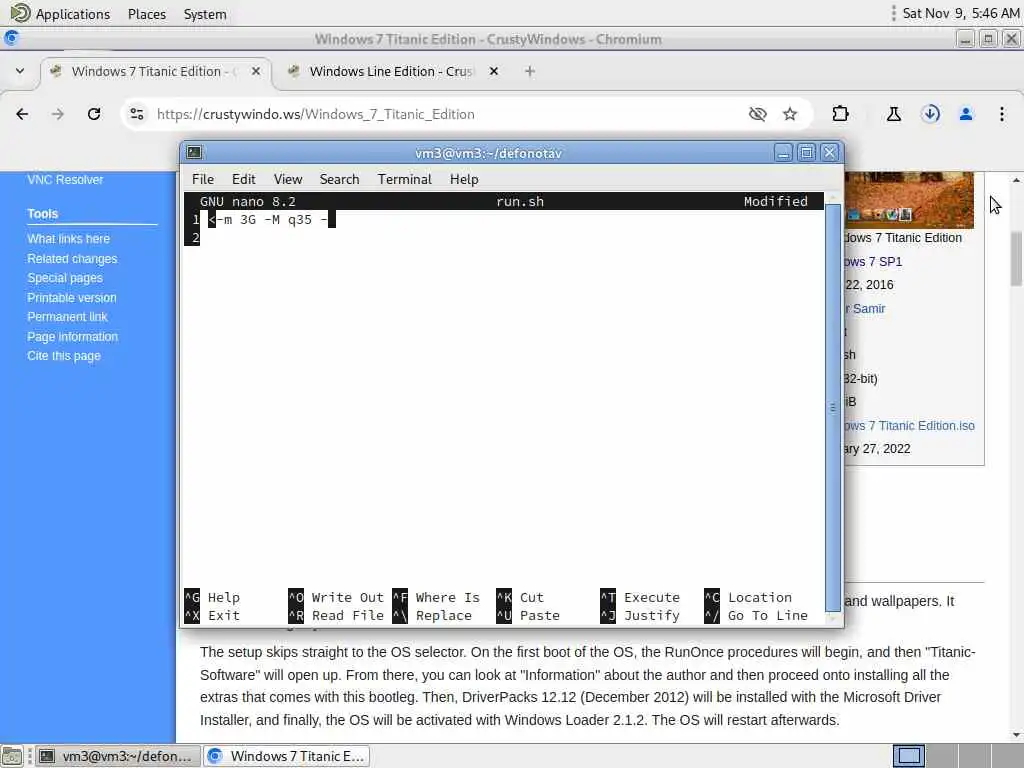Click the infobox wallpaper thumbnail
This screenshot has width=1024, height=768.
click(909, 200)
